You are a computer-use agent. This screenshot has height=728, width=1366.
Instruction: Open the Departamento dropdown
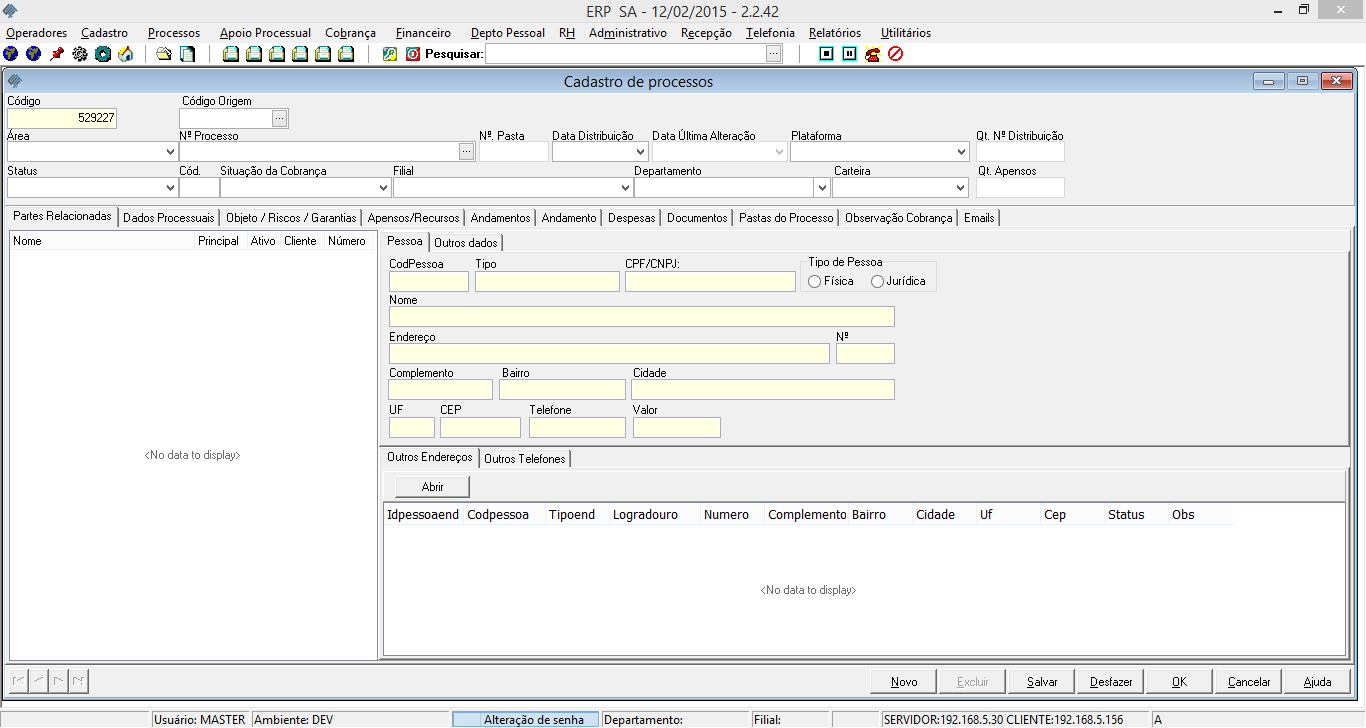tap(821, 187)
